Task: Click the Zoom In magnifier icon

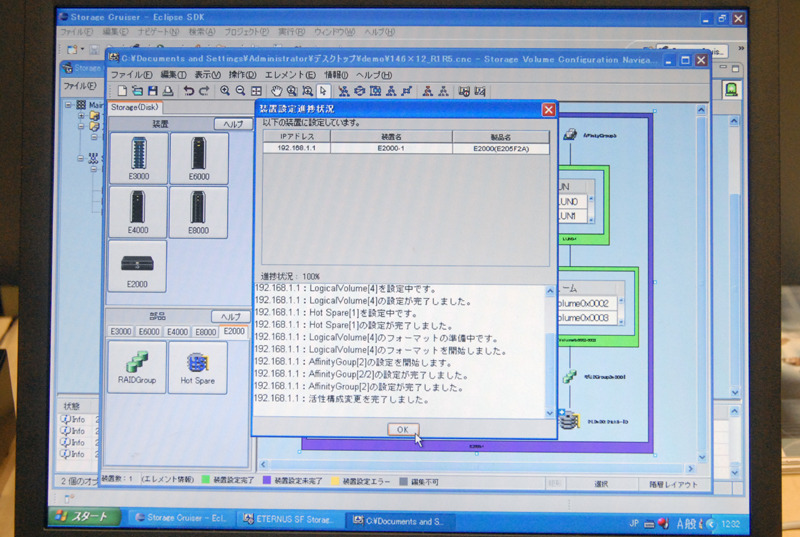Action: click(x=225, y=91)
